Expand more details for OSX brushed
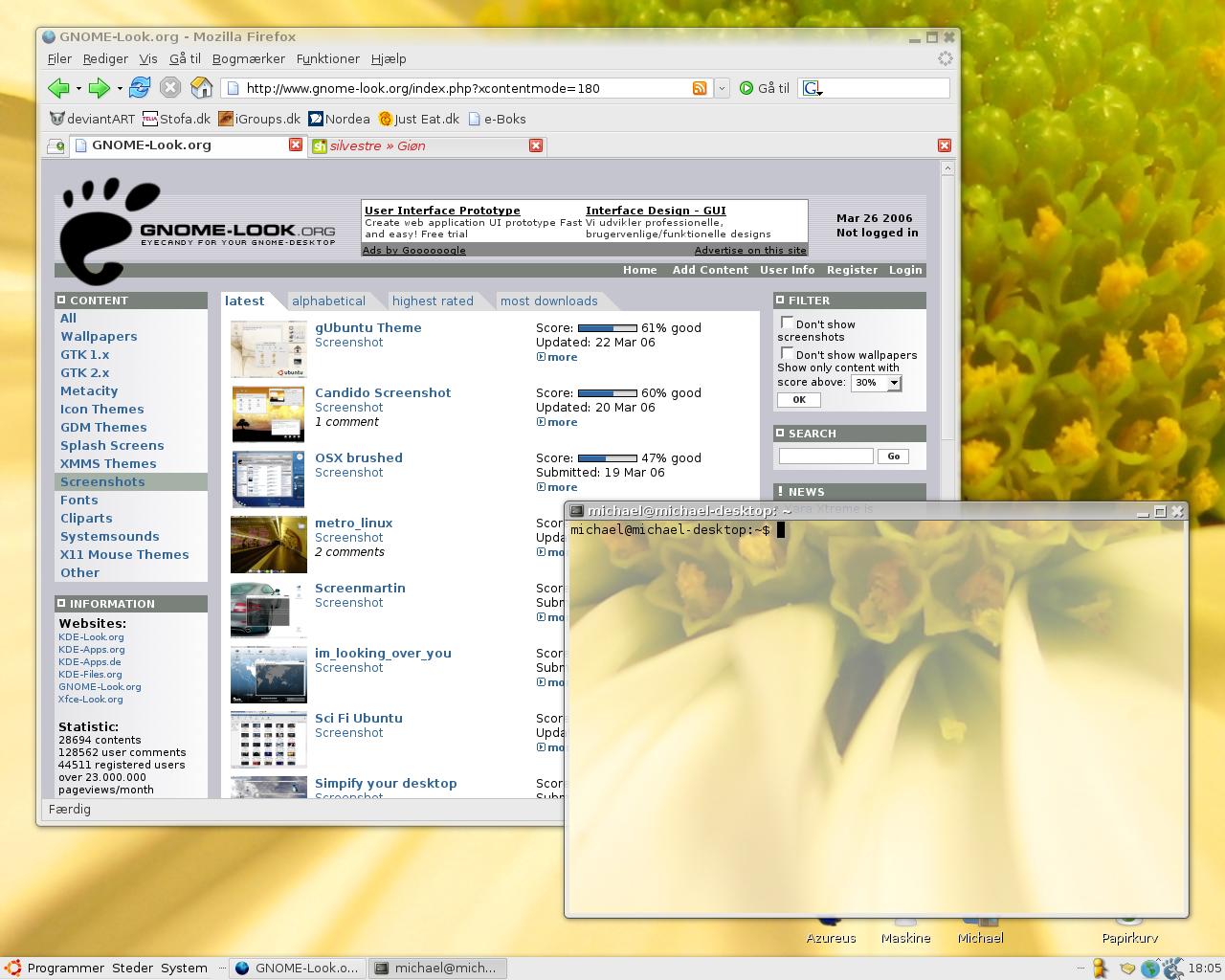This screenshot has width=1225, height=980. pos(557,487)
